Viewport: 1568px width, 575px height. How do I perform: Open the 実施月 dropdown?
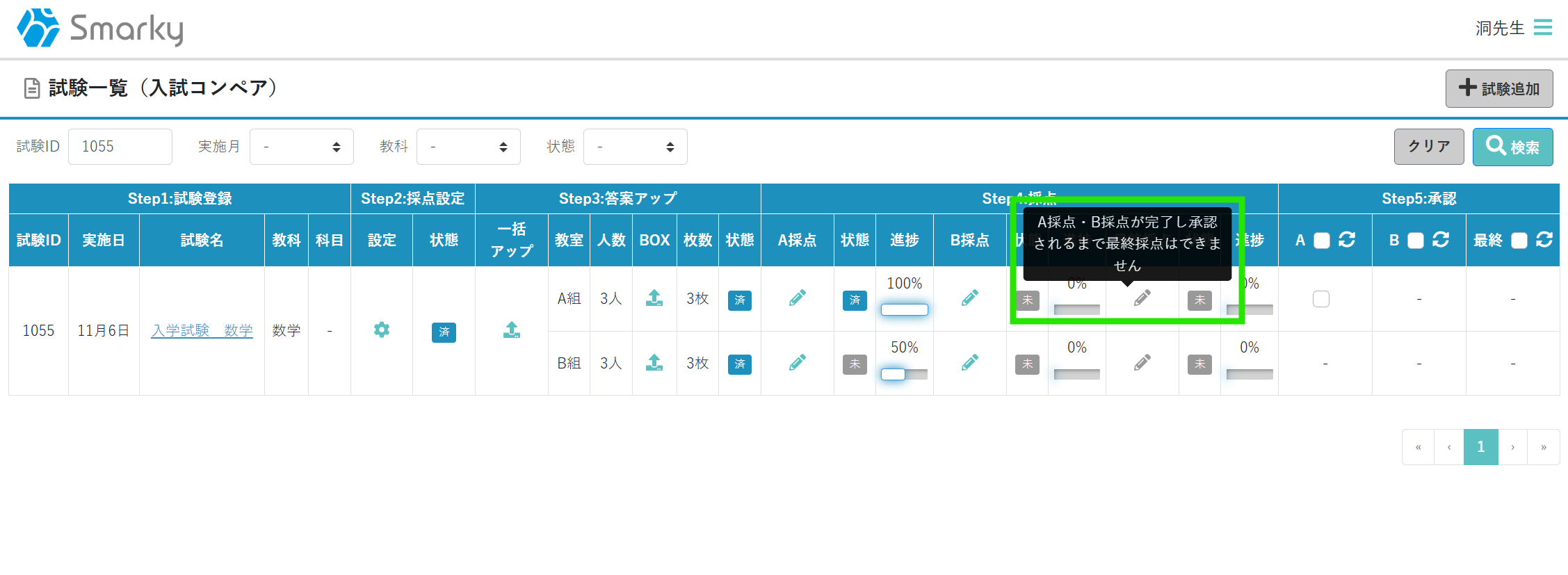point(301,147)
